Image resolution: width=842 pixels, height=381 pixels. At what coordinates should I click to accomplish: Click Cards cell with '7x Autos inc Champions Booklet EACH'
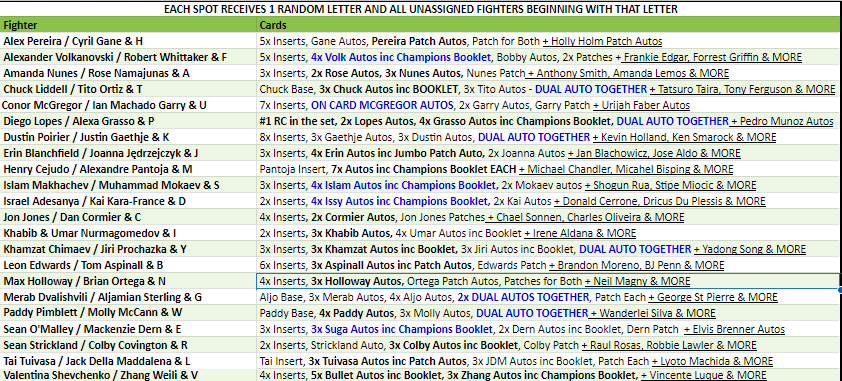[549, 169]
